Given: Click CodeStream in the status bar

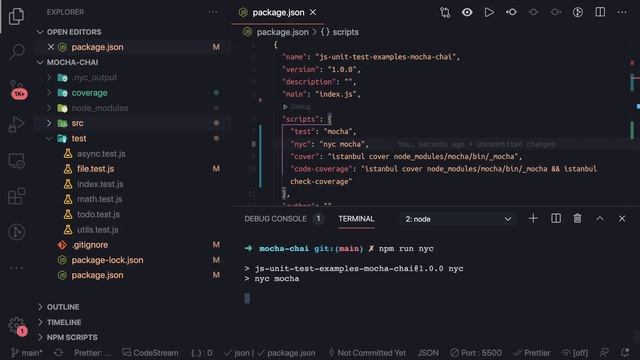Looking at the screenshot, I should tap(151, 353).
